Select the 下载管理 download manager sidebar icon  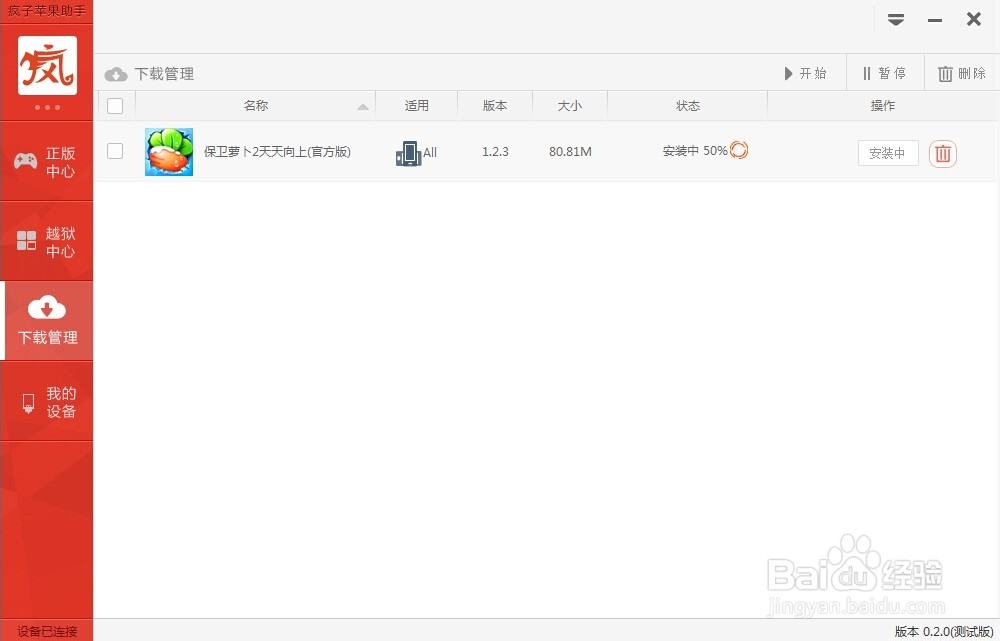tap(47, 320)
